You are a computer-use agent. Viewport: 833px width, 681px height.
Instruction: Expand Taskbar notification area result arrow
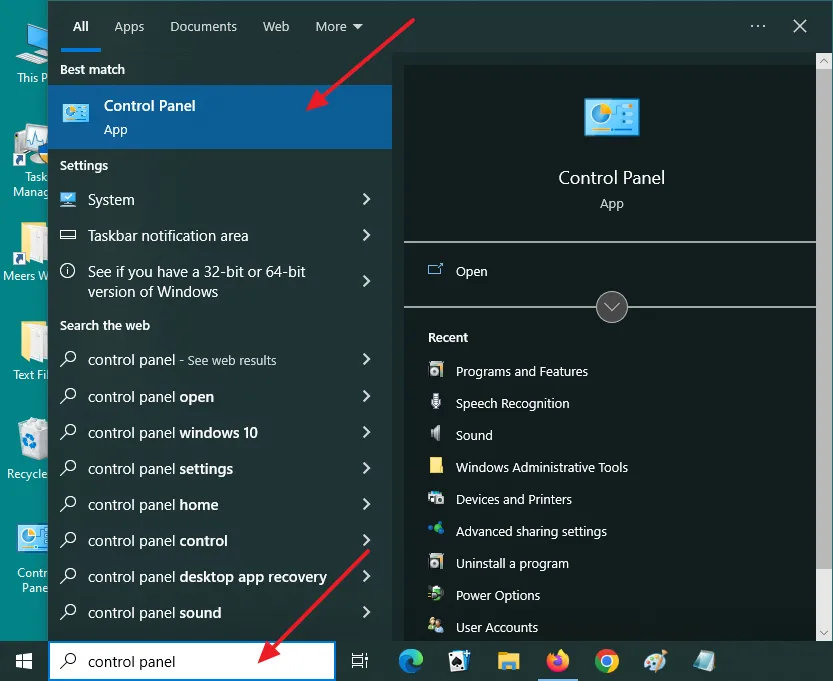point(367,235)
